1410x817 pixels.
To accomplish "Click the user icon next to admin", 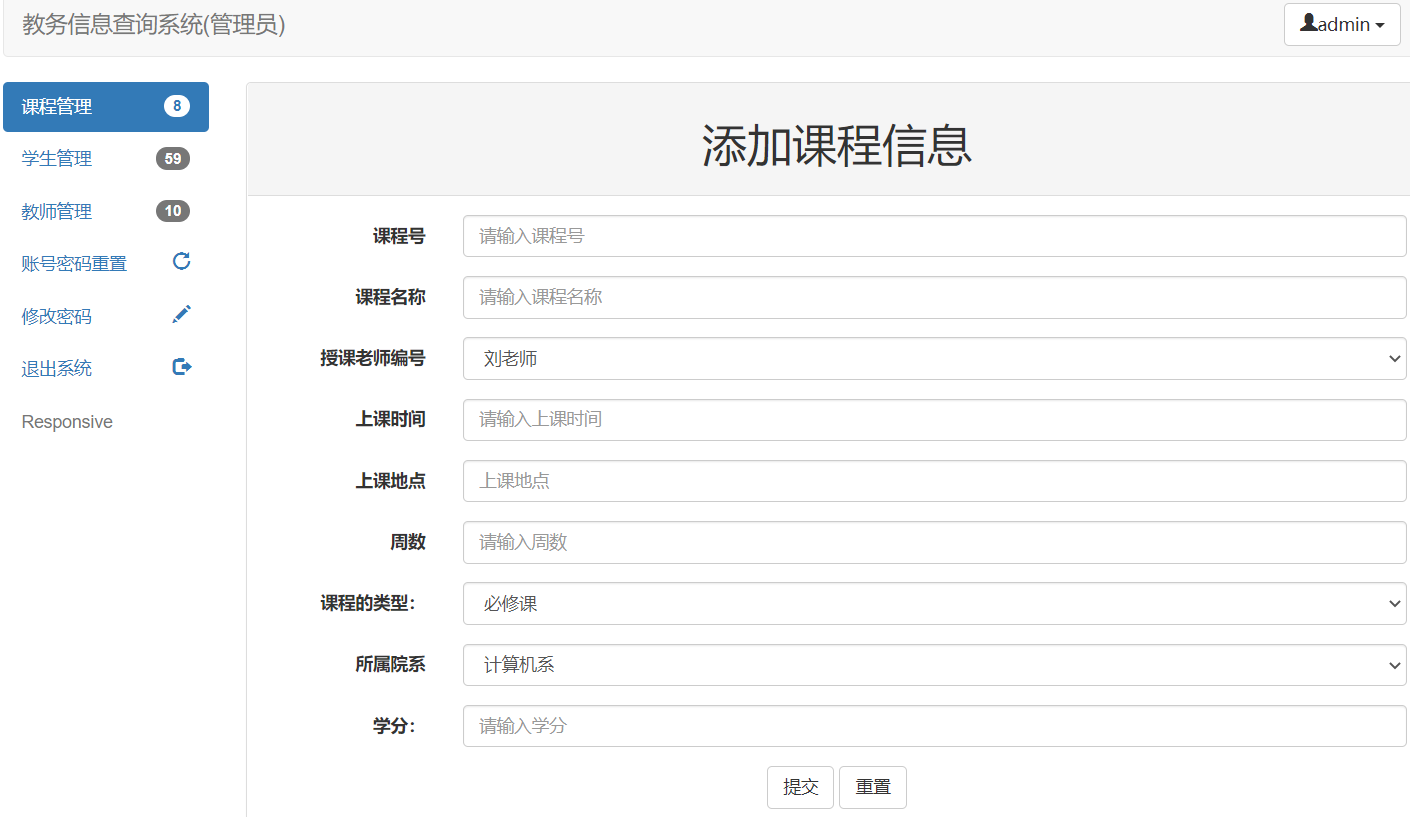I will pos(1309,23).
